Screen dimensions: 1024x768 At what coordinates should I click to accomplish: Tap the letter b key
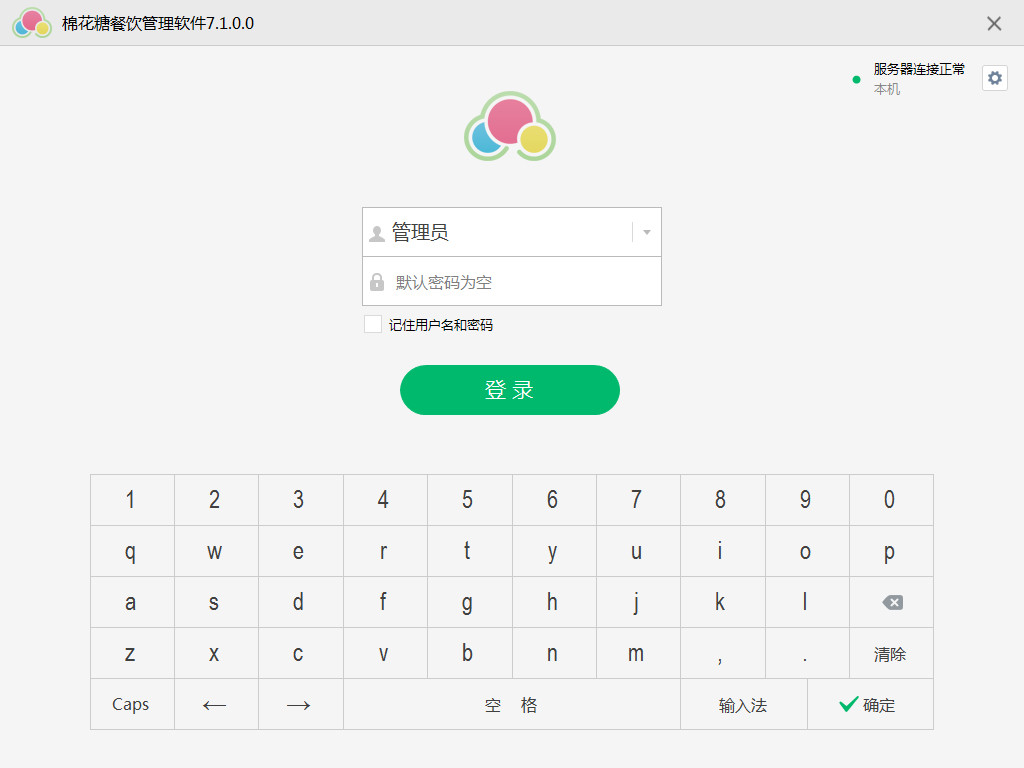(470, 653)
